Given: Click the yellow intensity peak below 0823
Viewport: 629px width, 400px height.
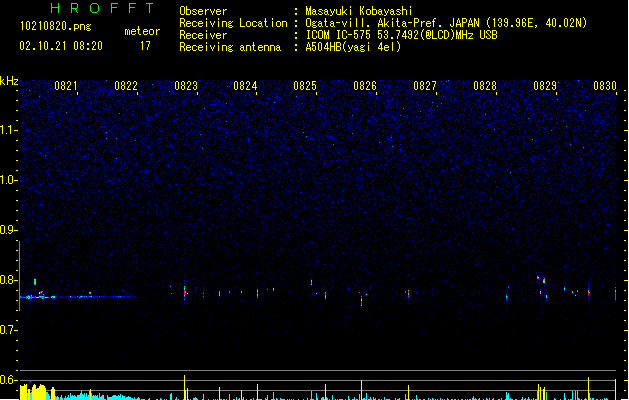Looking at the screenshot, I should pos(185,387).
